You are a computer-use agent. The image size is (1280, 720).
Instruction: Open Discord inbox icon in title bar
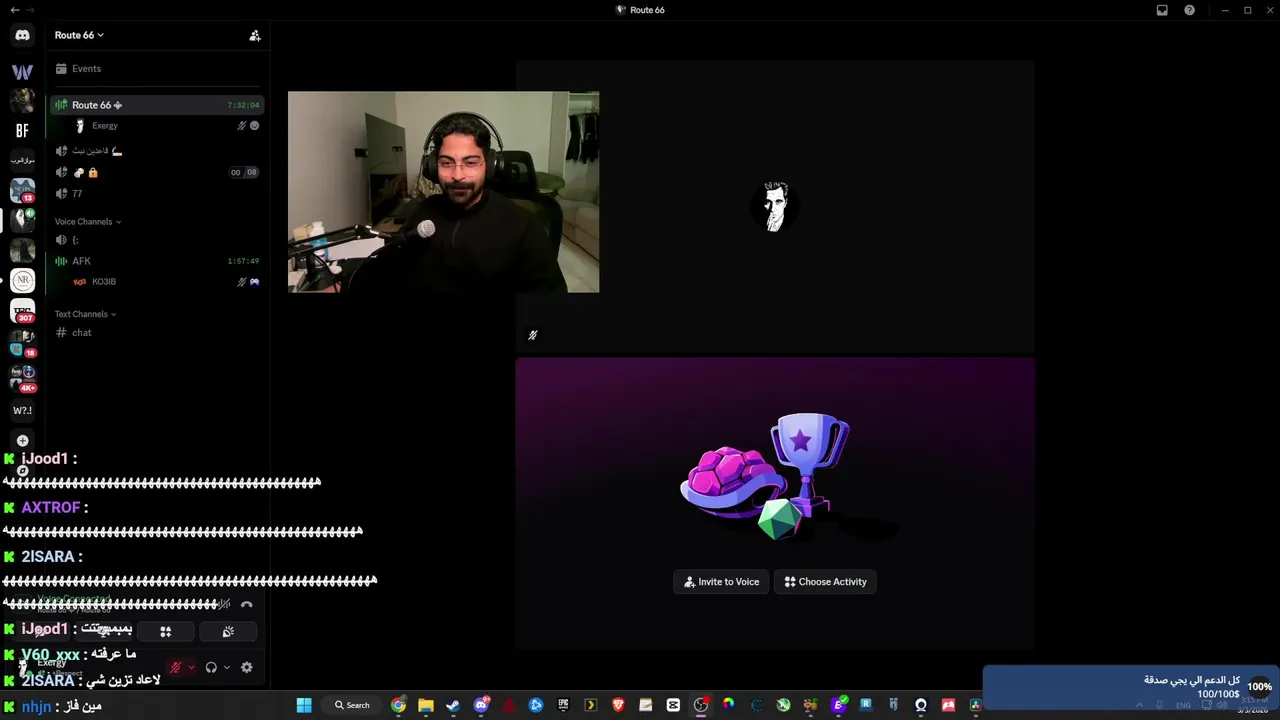point(1162,10)
